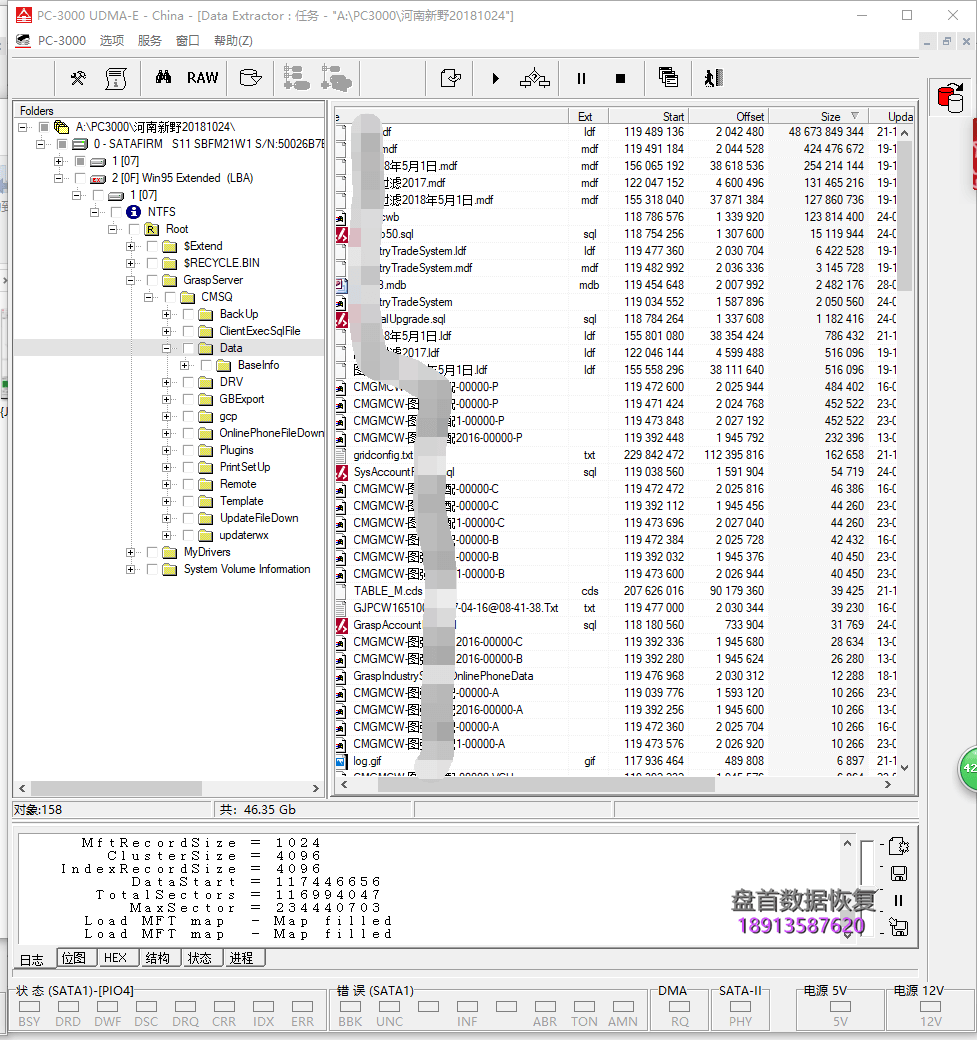The image size is (977, 1040).
Task: Click the tree structure toolbar icon
Action: click(296, 78)
